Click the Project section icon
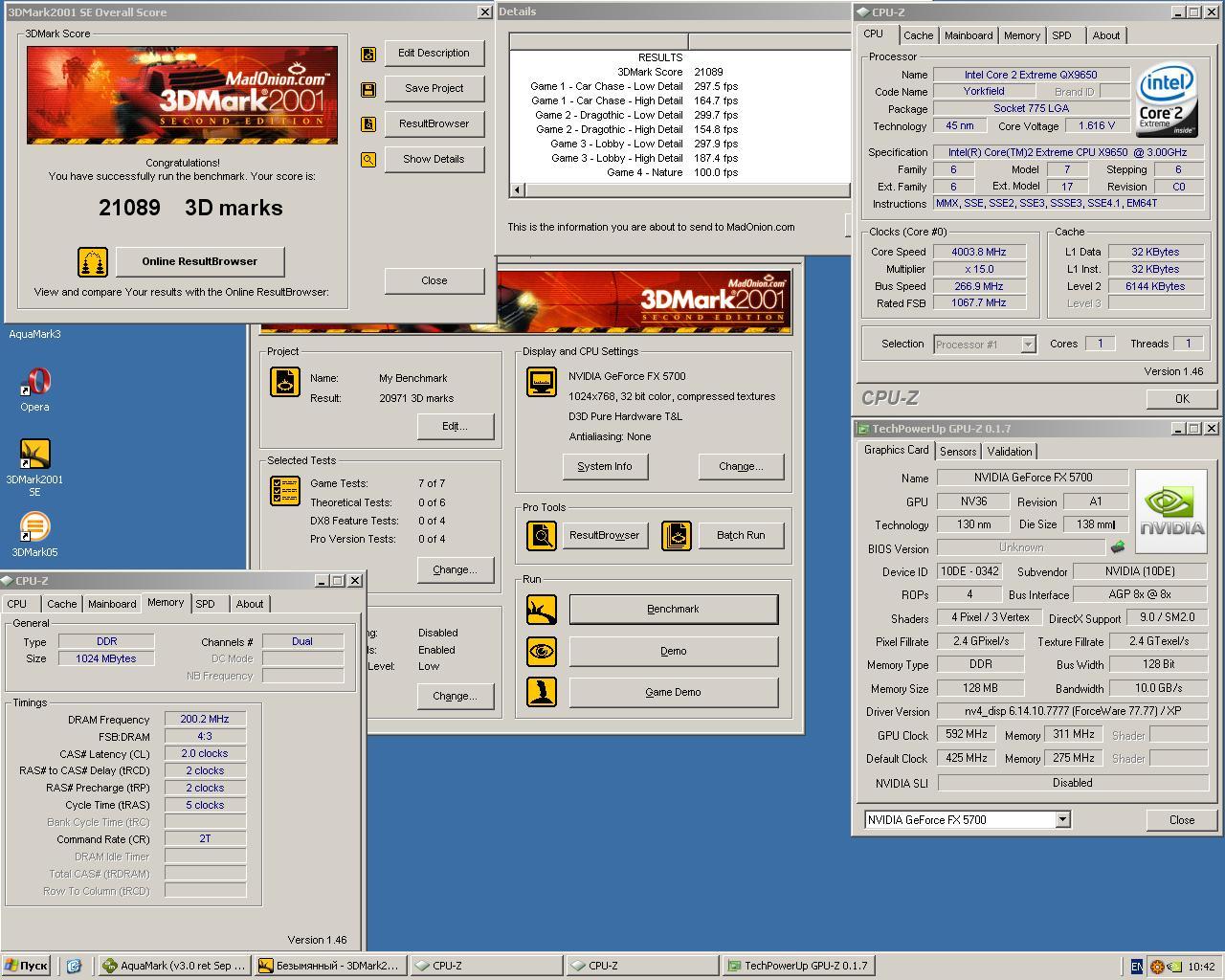 coord(285,382)
